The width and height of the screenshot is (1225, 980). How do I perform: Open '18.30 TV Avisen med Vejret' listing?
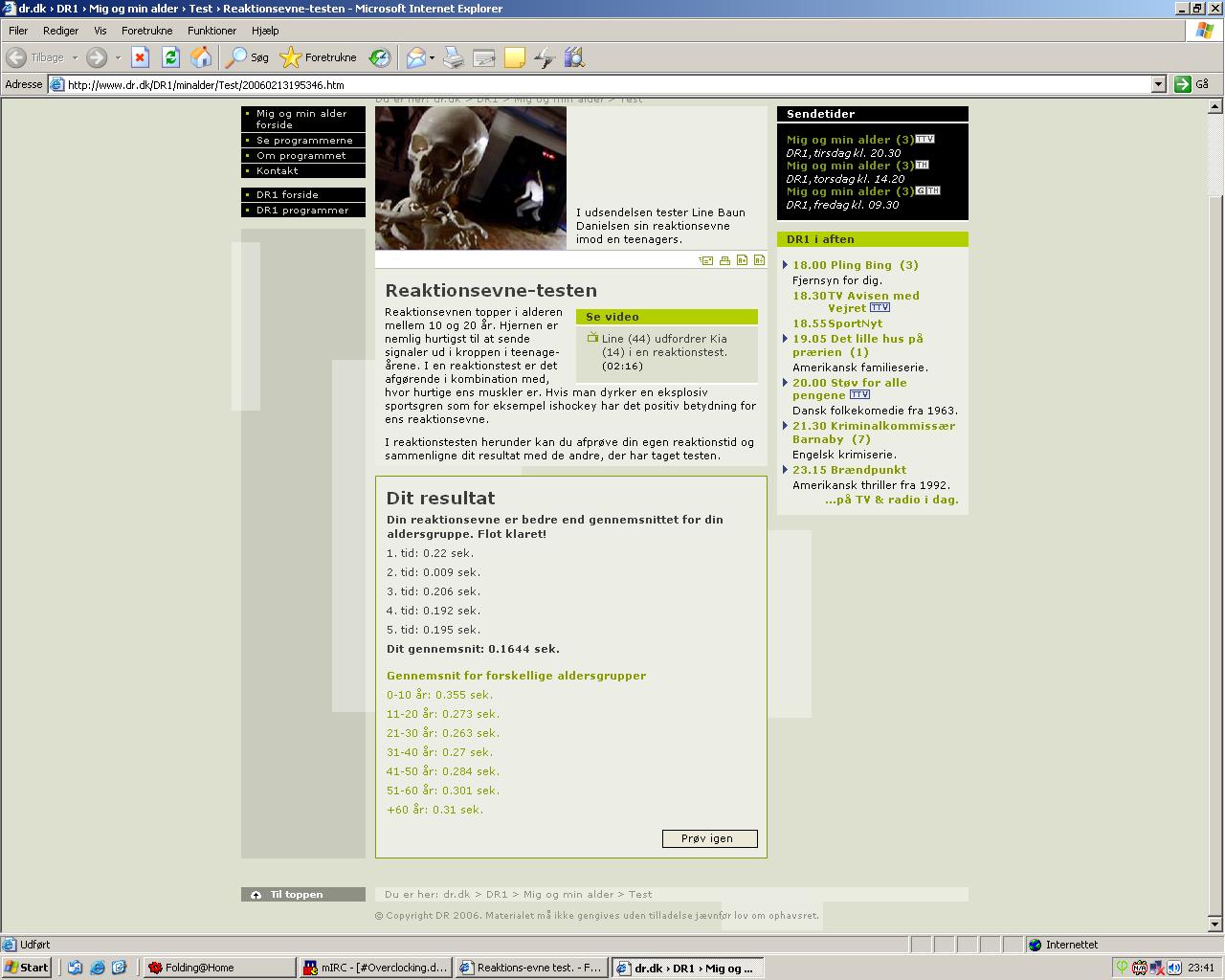[856, 301]
